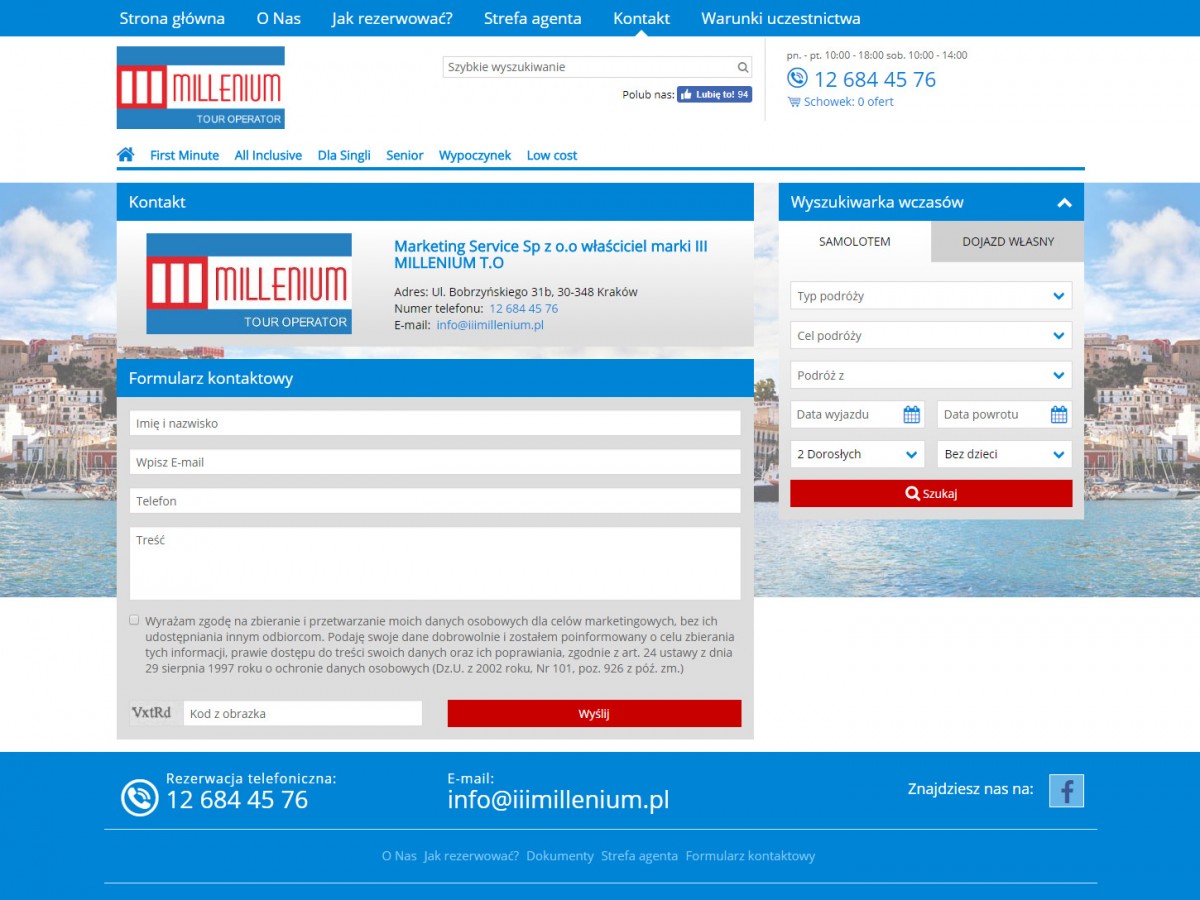
Task: Click the search magnifier icon
Action: (743, 67)
